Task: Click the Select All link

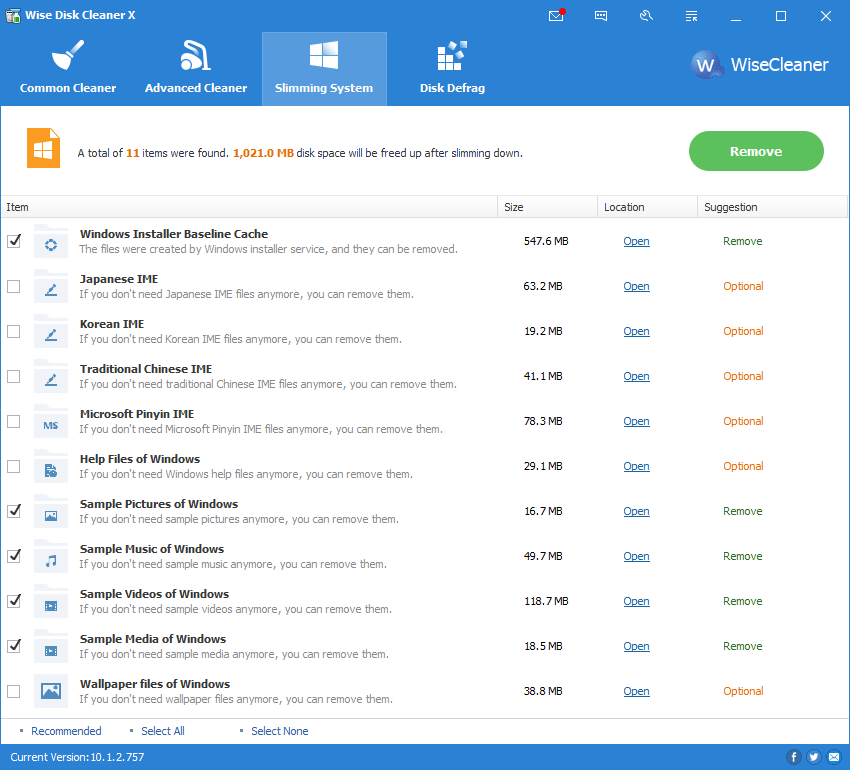Action: [163, 731]
